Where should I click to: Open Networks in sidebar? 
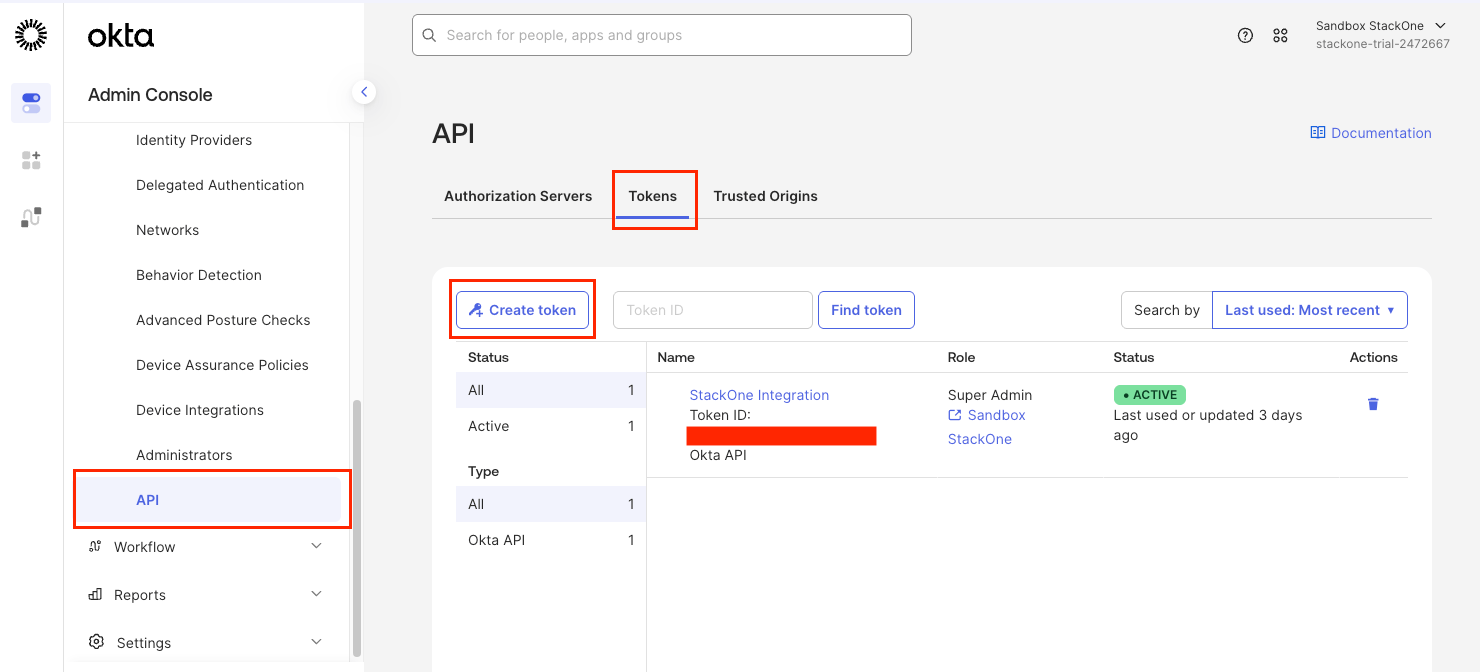168,230
